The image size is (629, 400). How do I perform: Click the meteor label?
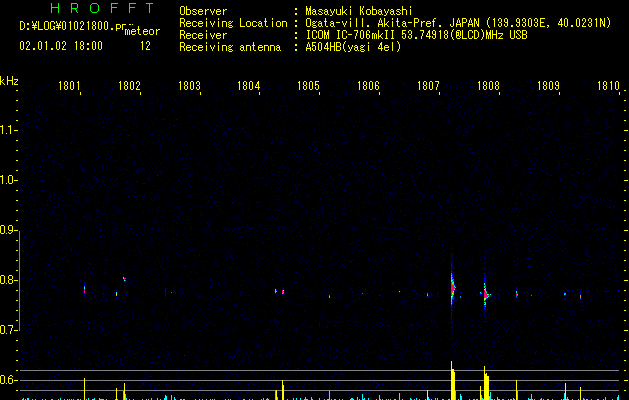[x=142, y=31]
